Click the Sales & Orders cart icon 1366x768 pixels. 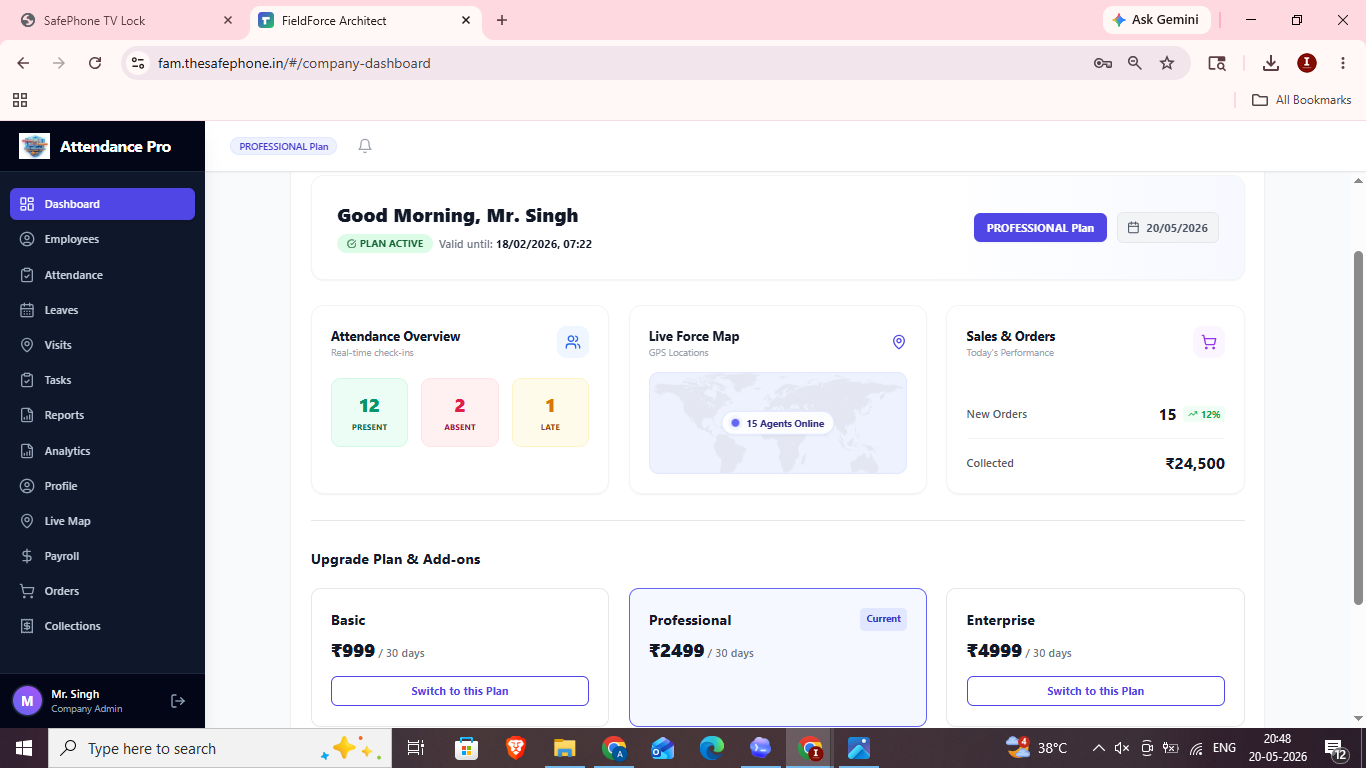(x=1209, y=342)
